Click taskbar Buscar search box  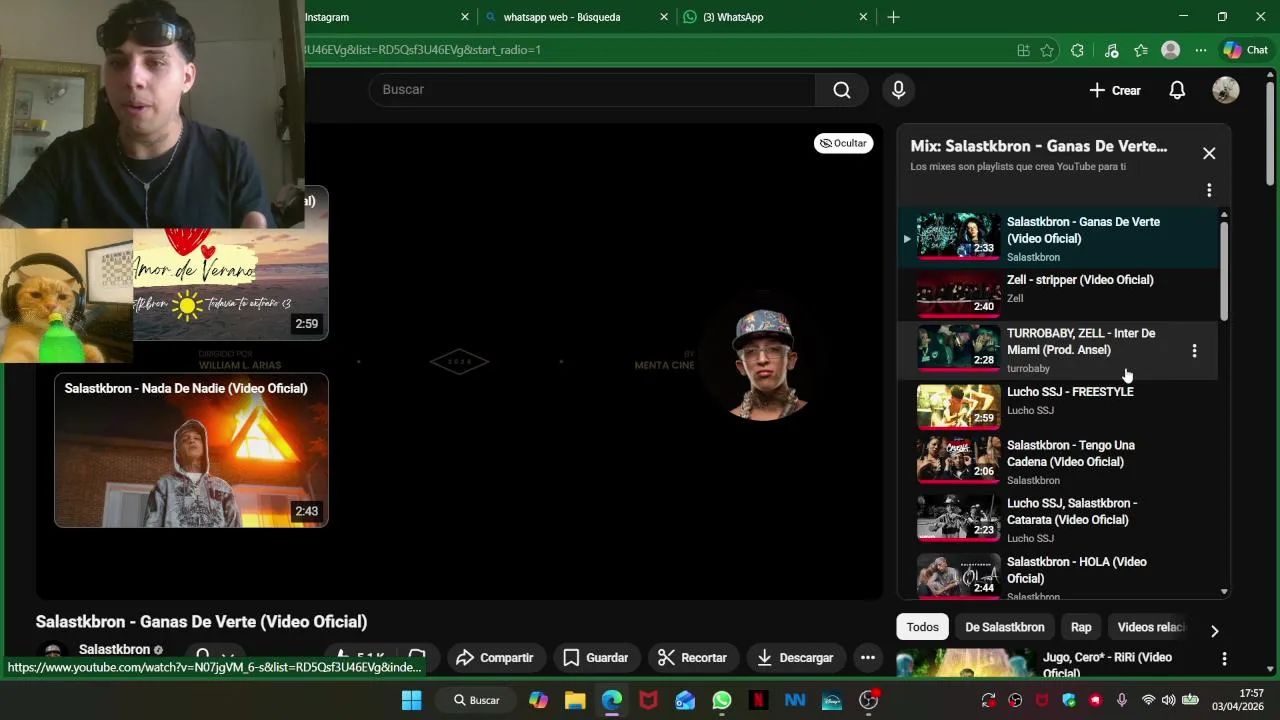click(x=476, y=700)
